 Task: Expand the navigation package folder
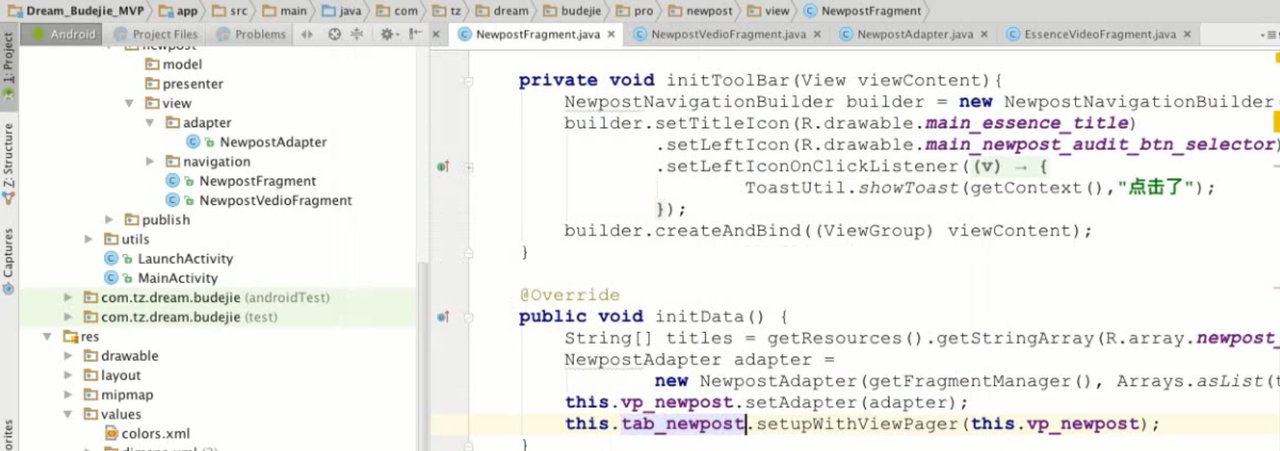(149, 162)
